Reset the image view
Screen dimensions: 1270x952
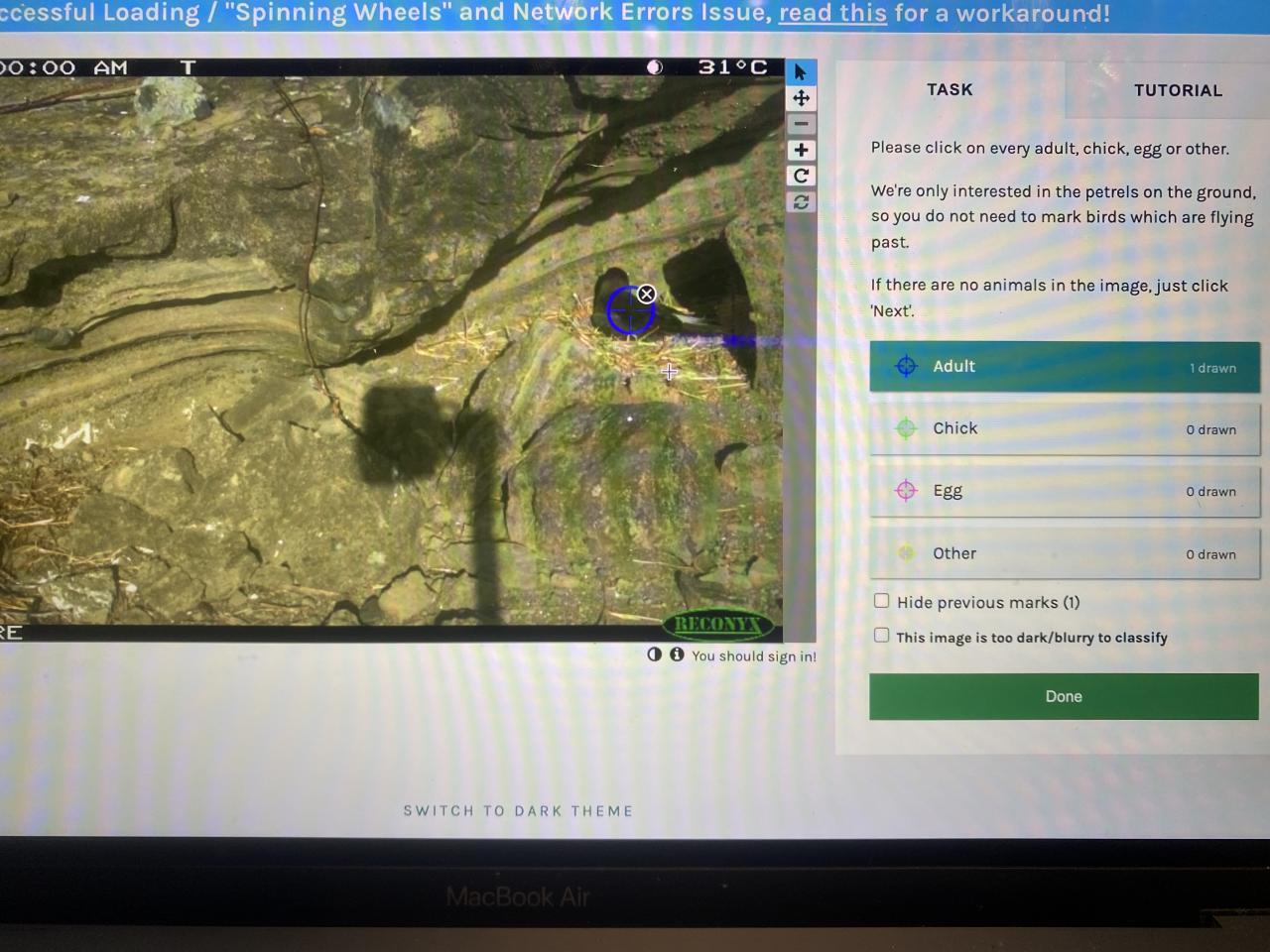[801, 201]
